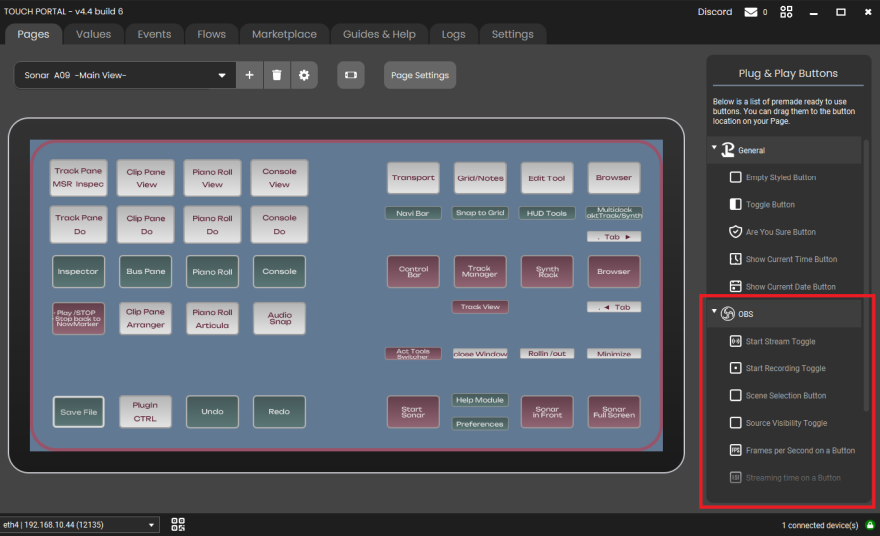Select the Show Current Time Button item
Image resolution: width=880 pixels, height=536 pixels.
791,259
